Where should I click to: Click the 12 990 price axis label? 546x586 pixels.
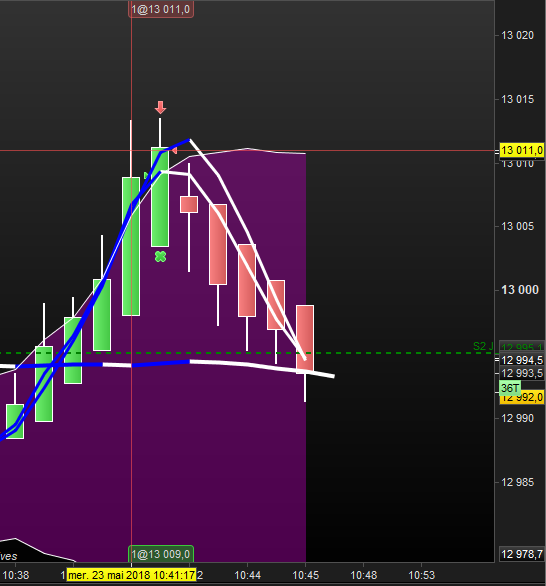(518, 418)
